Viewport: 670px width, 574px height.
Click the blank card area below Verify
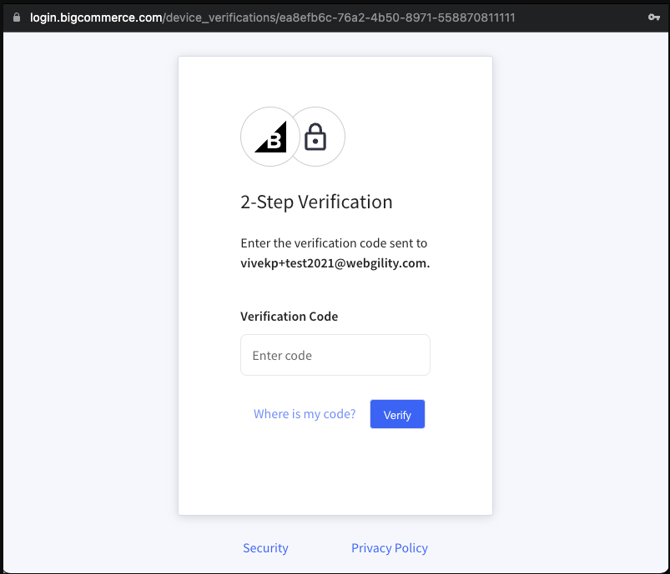pyautogui.click(x=335, y=475)
